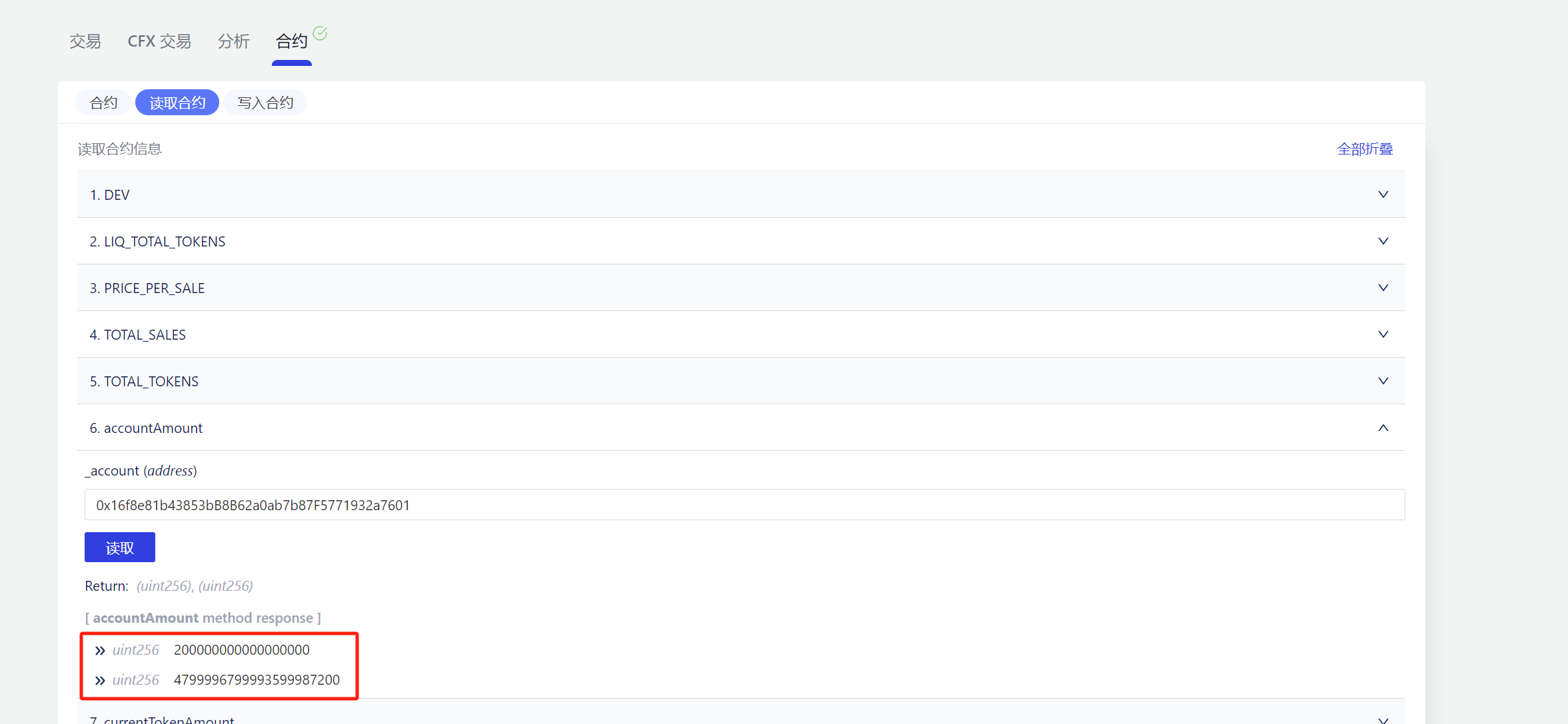
Task: Select the 写入合约 sub-tab
Action: coord(265,103)
